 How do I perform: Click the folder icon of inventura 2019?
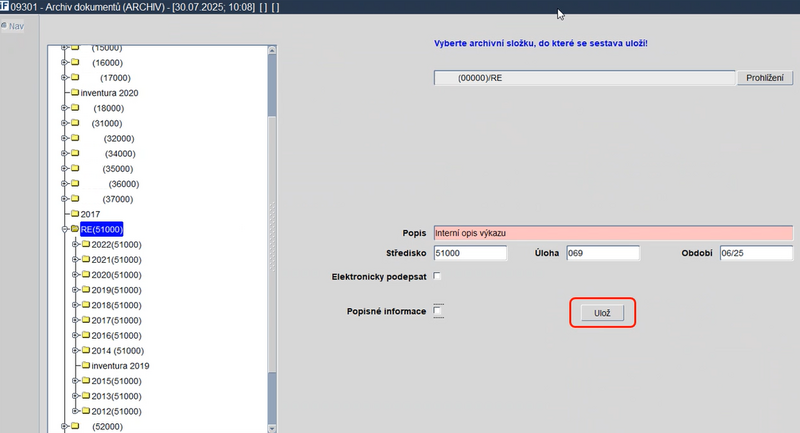tap(86, 365)
